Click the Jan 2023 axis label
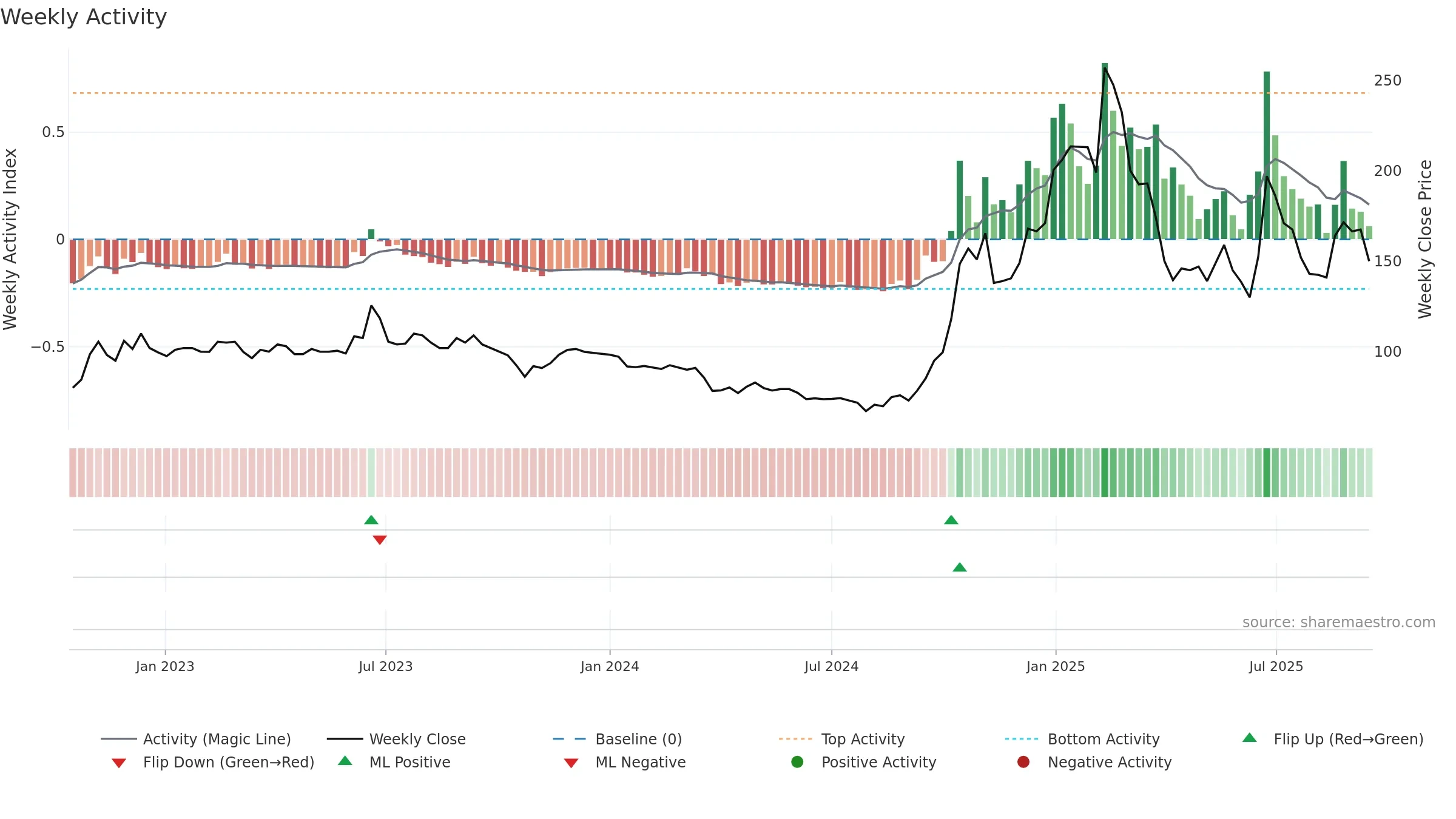Image resolution: width=1456 pixels, height=819 pixels. [165, 666]
